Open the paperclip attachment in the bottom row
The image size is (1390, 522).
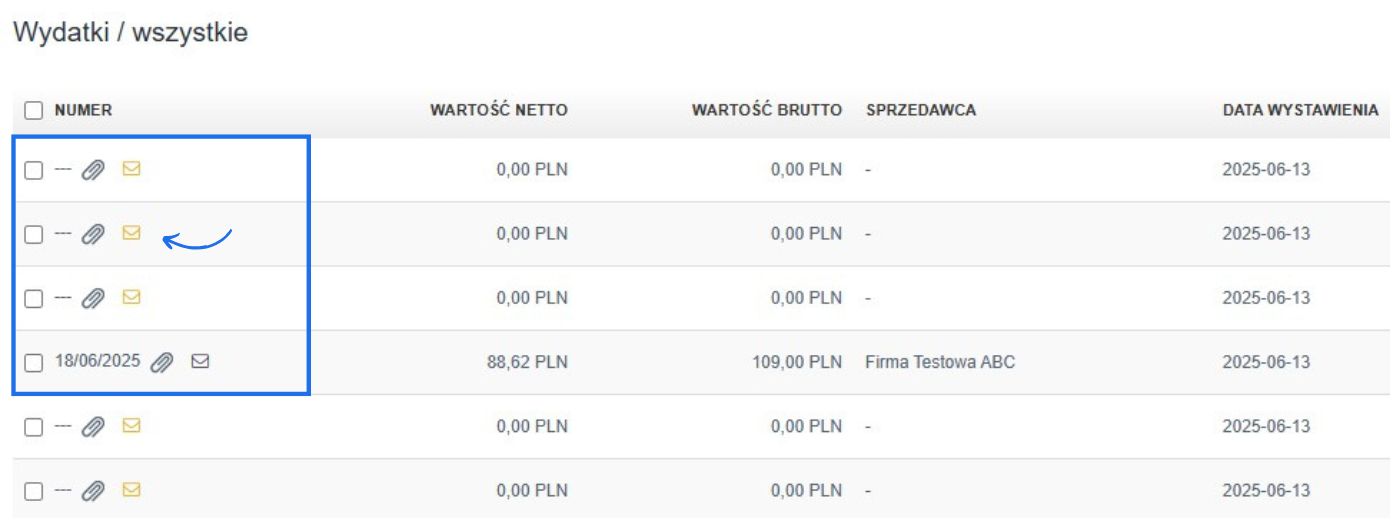coord(93,490)
